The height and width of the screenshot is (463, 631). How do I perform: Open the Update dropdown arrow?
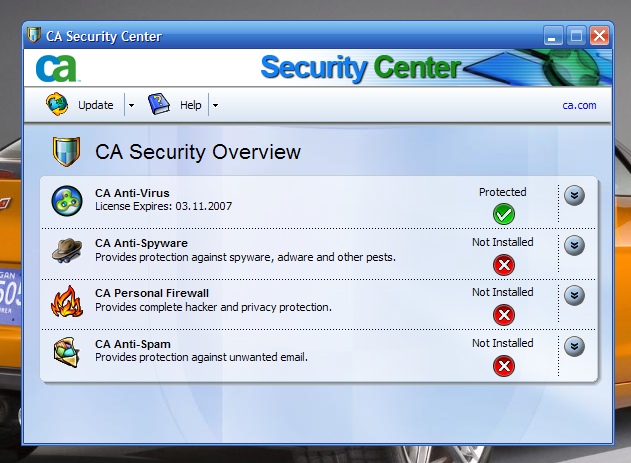click(131, 105)
